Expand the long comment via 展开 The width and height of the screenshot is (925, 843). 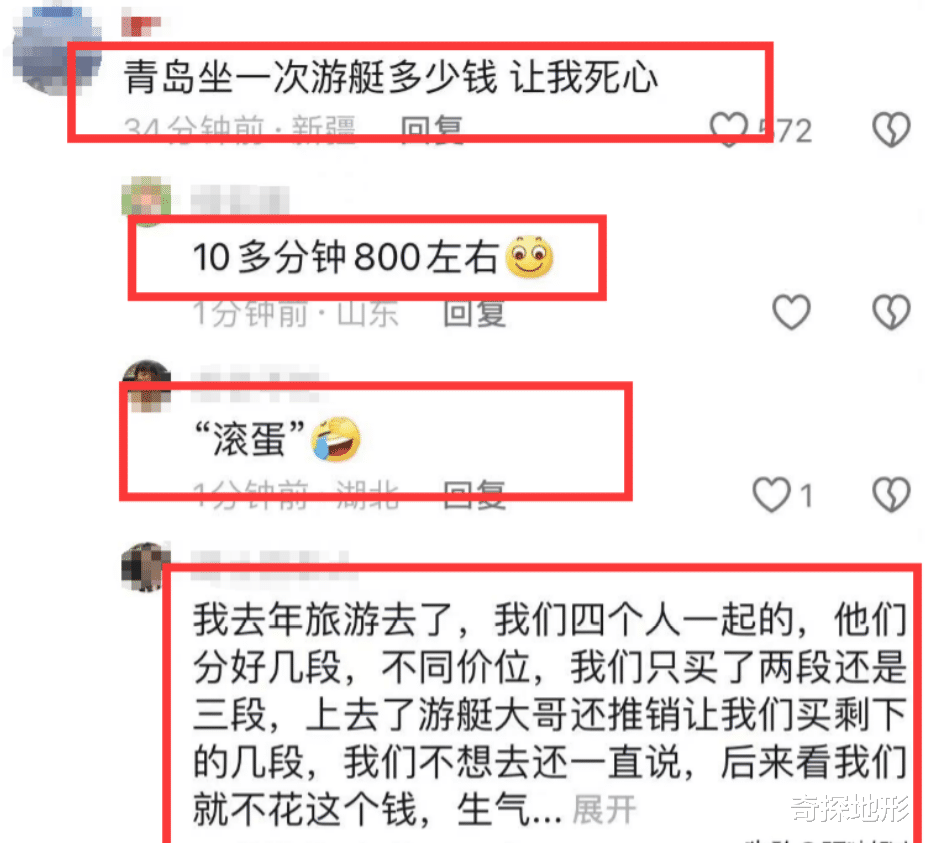pos(603,809)
